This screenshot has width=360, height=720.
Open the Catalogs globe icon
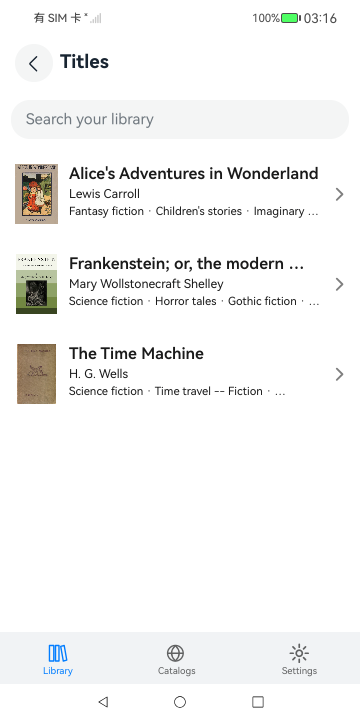click(176, 653)
